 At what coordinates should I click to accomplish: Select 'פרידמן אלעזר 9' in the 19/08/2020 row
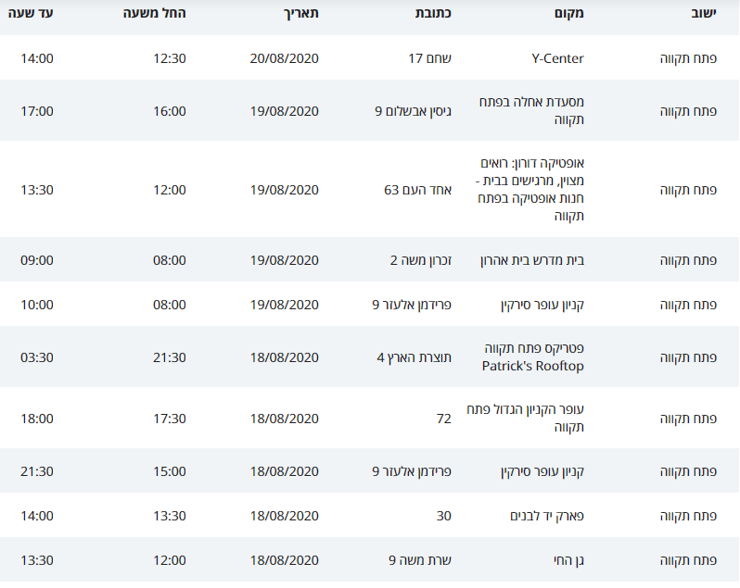click(412, 305)
